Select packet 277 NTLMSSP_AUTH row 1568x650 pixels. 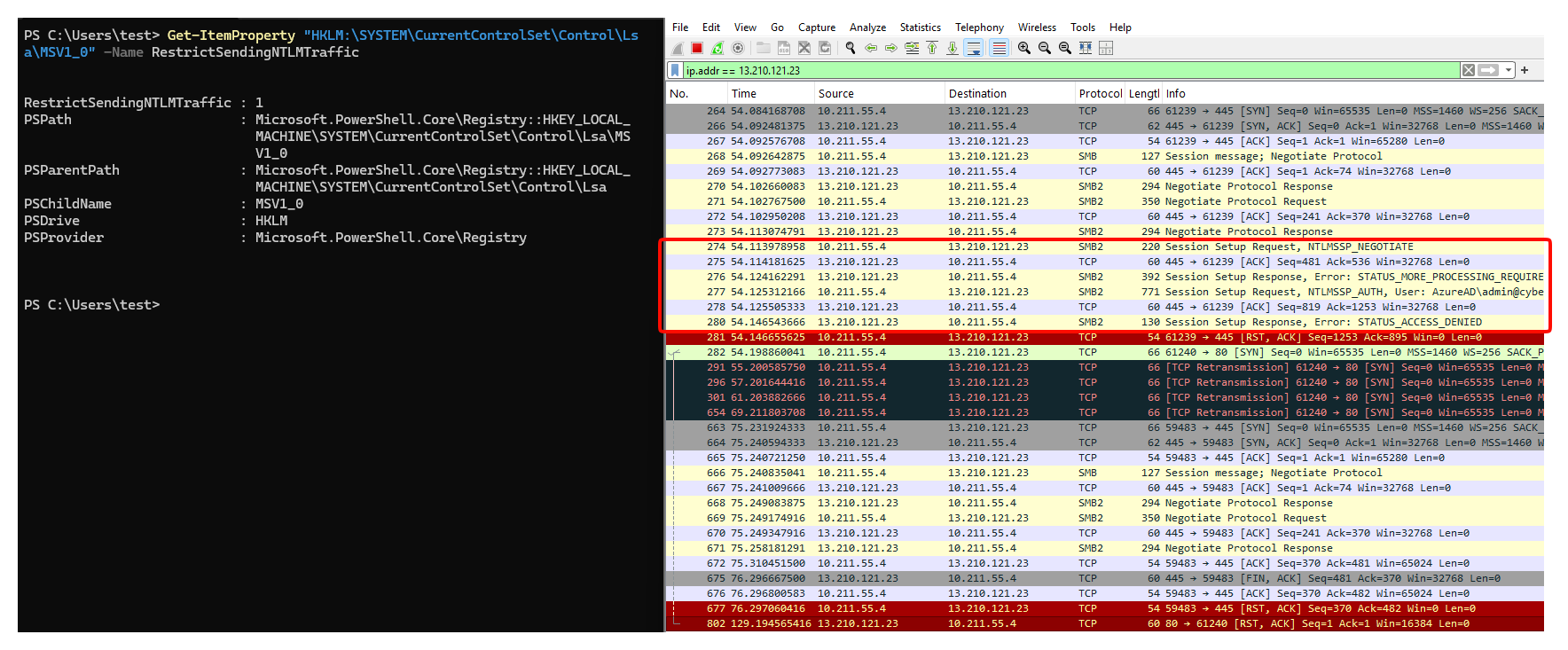tap(1105, 292)
